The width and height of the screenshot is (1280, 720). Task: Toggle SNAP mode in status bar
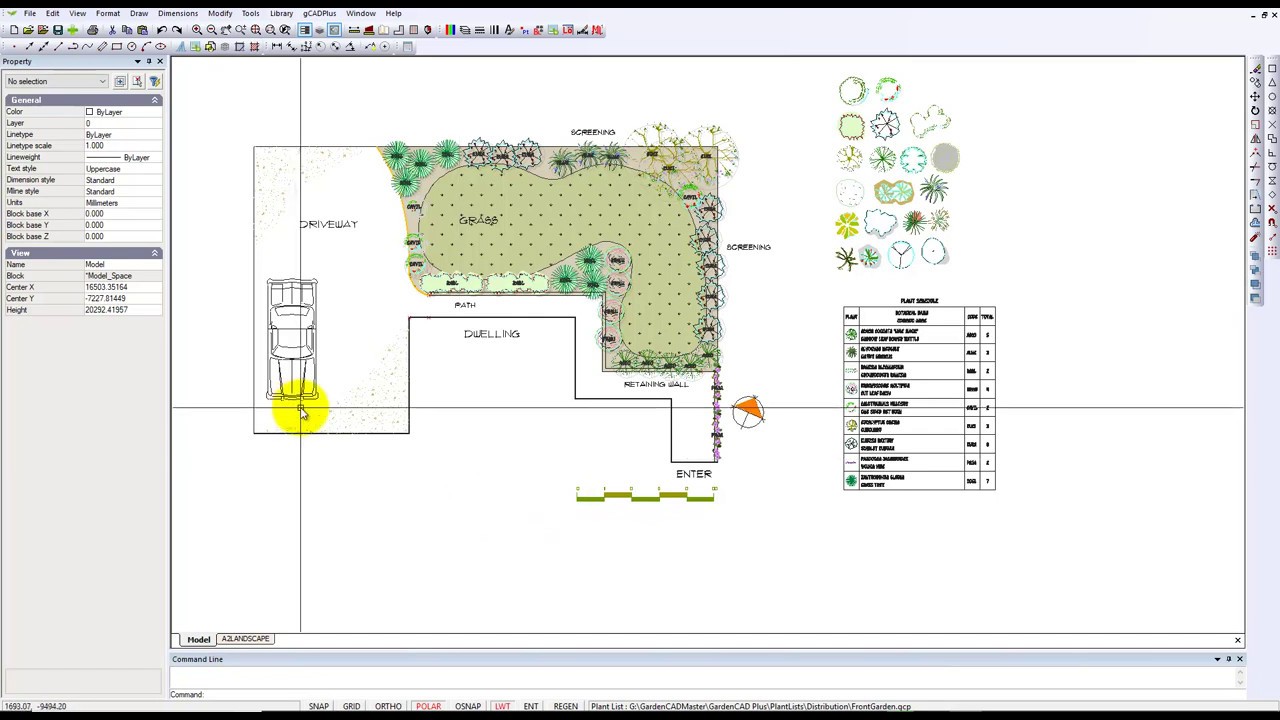coord(318,706)
